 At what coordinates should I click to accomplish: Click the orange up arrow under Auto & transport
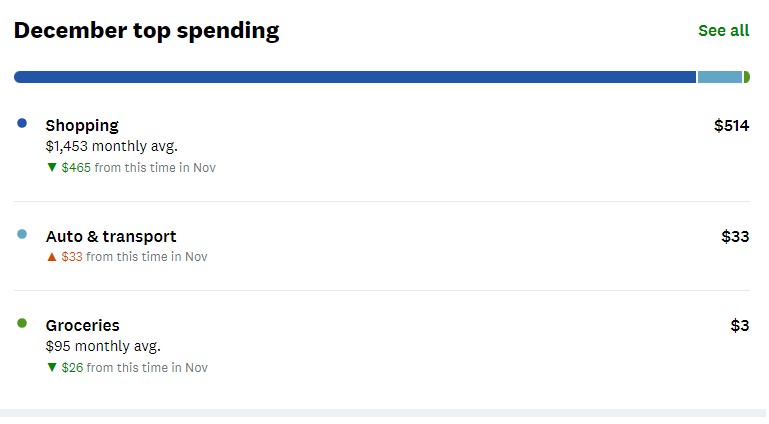point(52,257)
